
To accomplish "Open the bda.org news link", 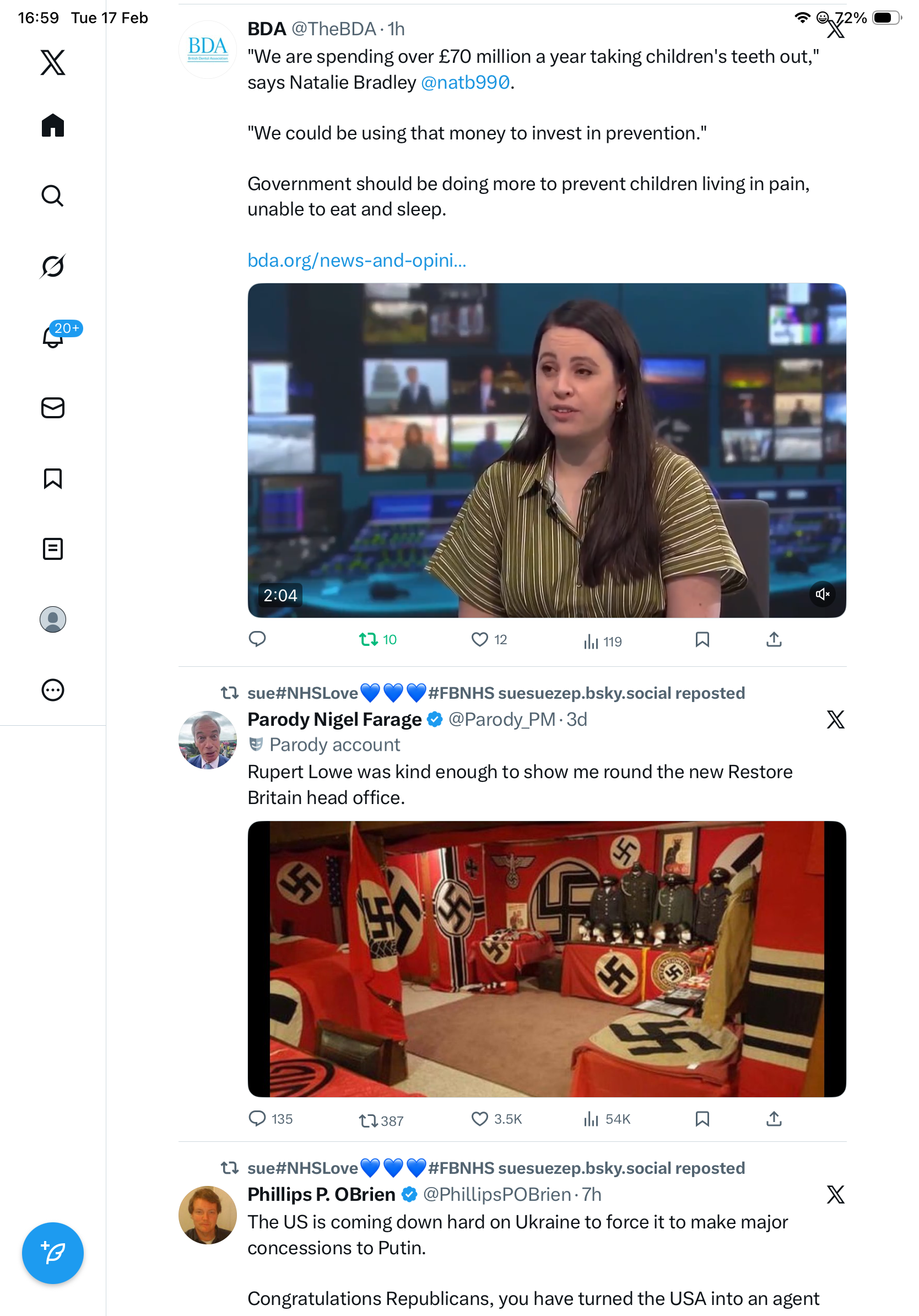I will [x=357, y=260].
